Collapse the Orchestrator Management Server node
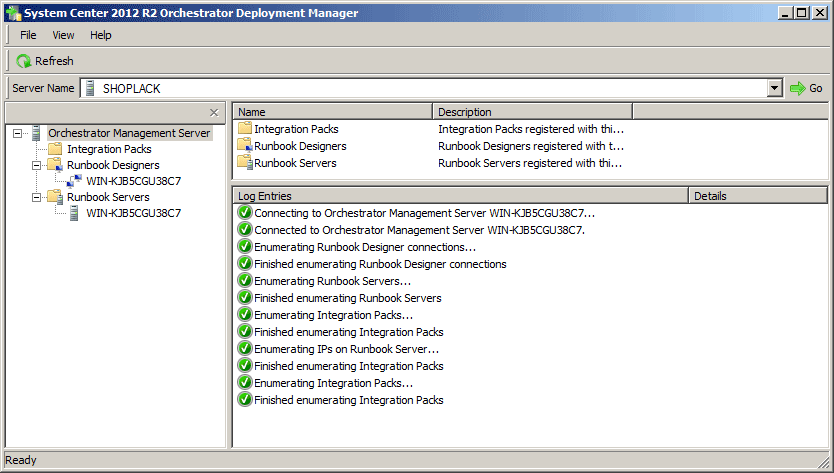The height and width of the screenshot is (473, 834). pos(18,133)
